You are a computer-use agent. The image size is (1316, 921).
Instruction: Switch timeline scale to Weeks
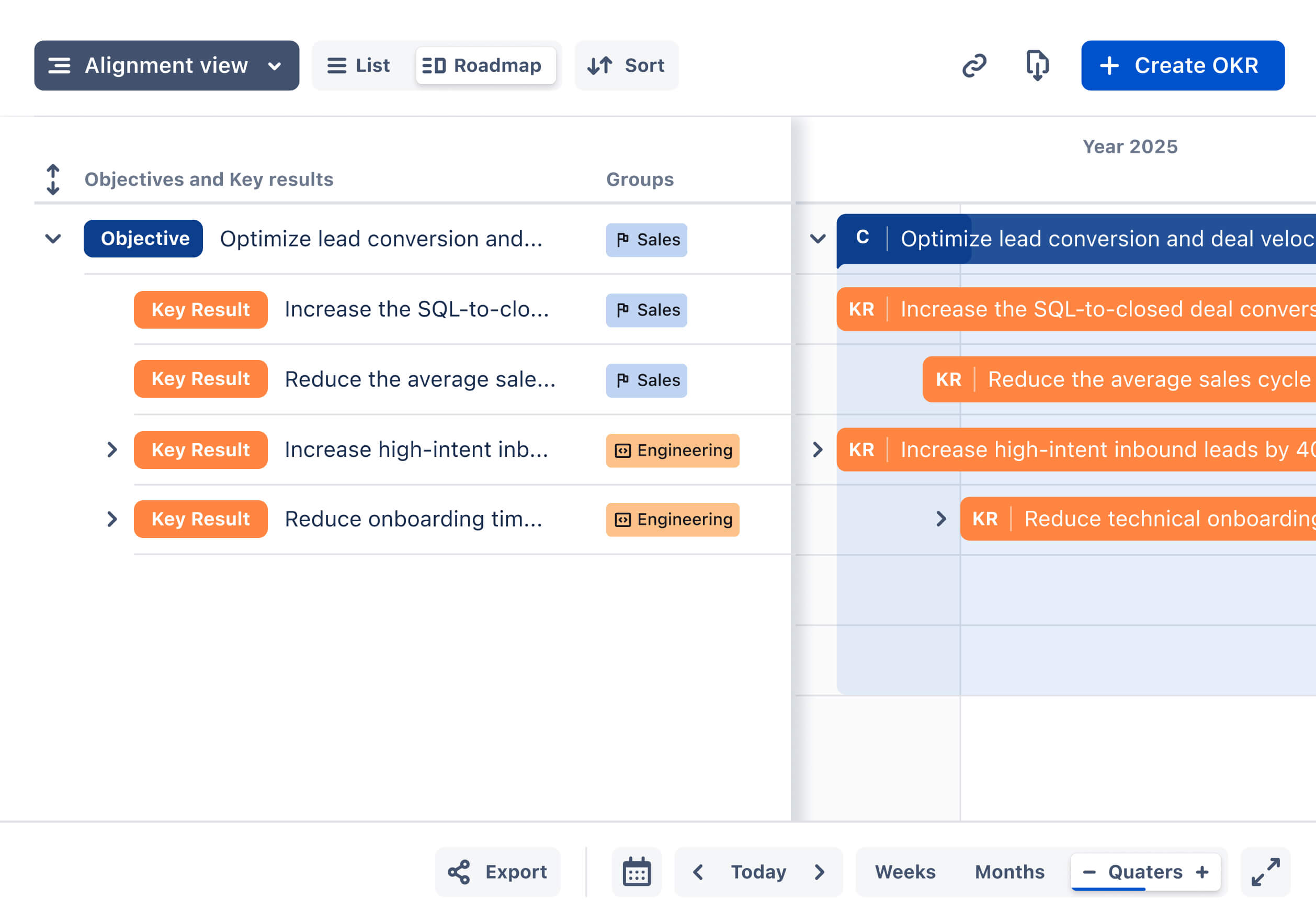[905, 872]
